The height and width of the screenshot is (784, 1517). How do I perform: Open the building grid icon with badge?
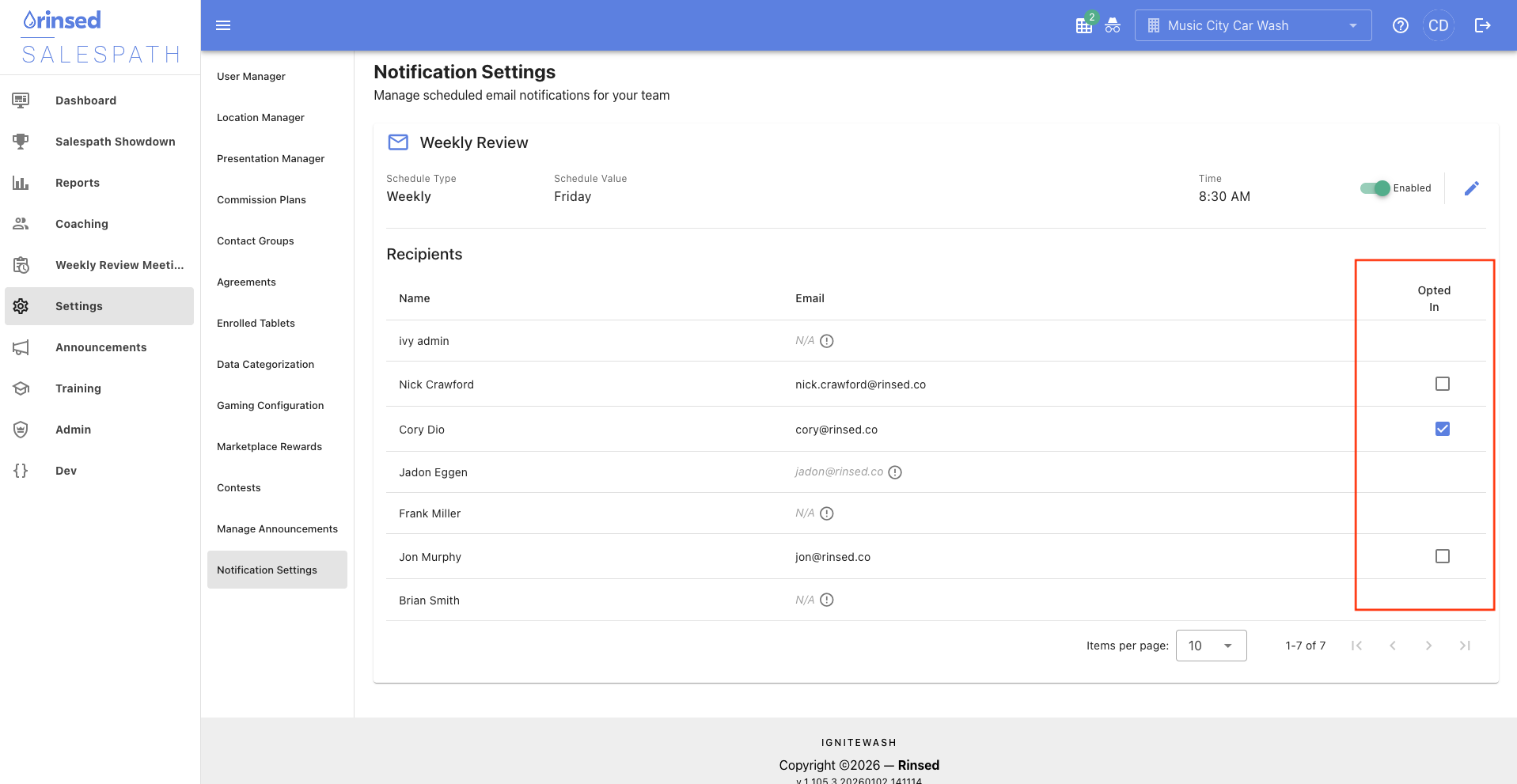[x=1084, y=25]
